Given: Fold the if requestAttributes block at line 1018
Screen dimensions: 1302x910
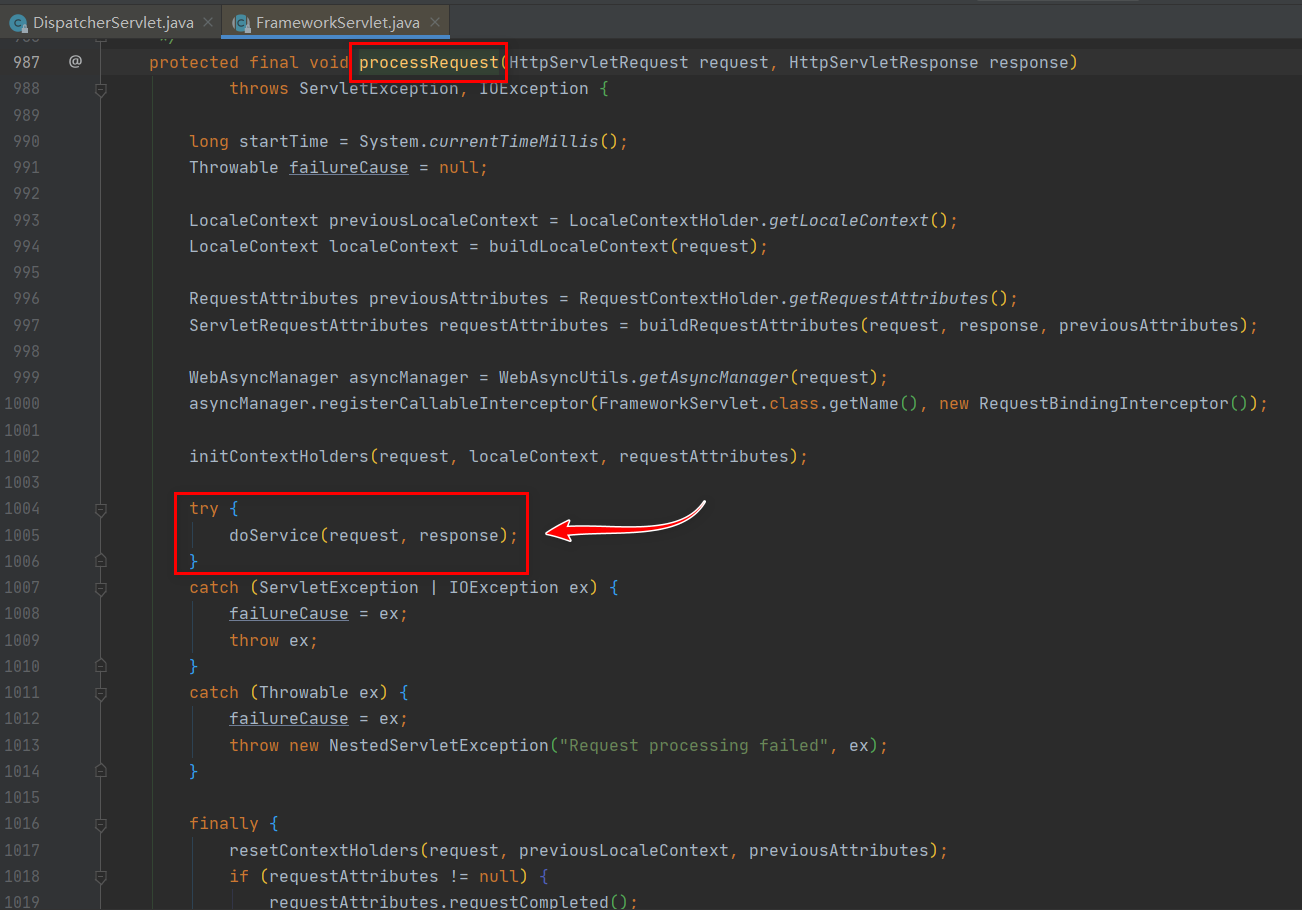Looking at the screenshot, I should coord(100,877).
